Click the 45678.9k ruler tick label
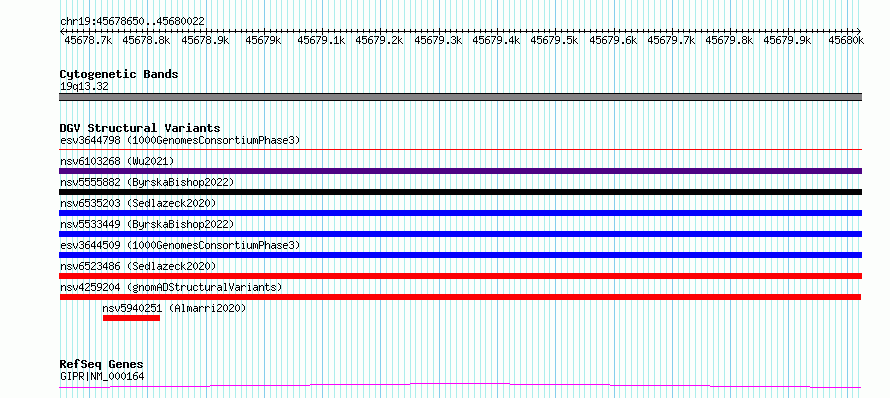 point(205,40)
